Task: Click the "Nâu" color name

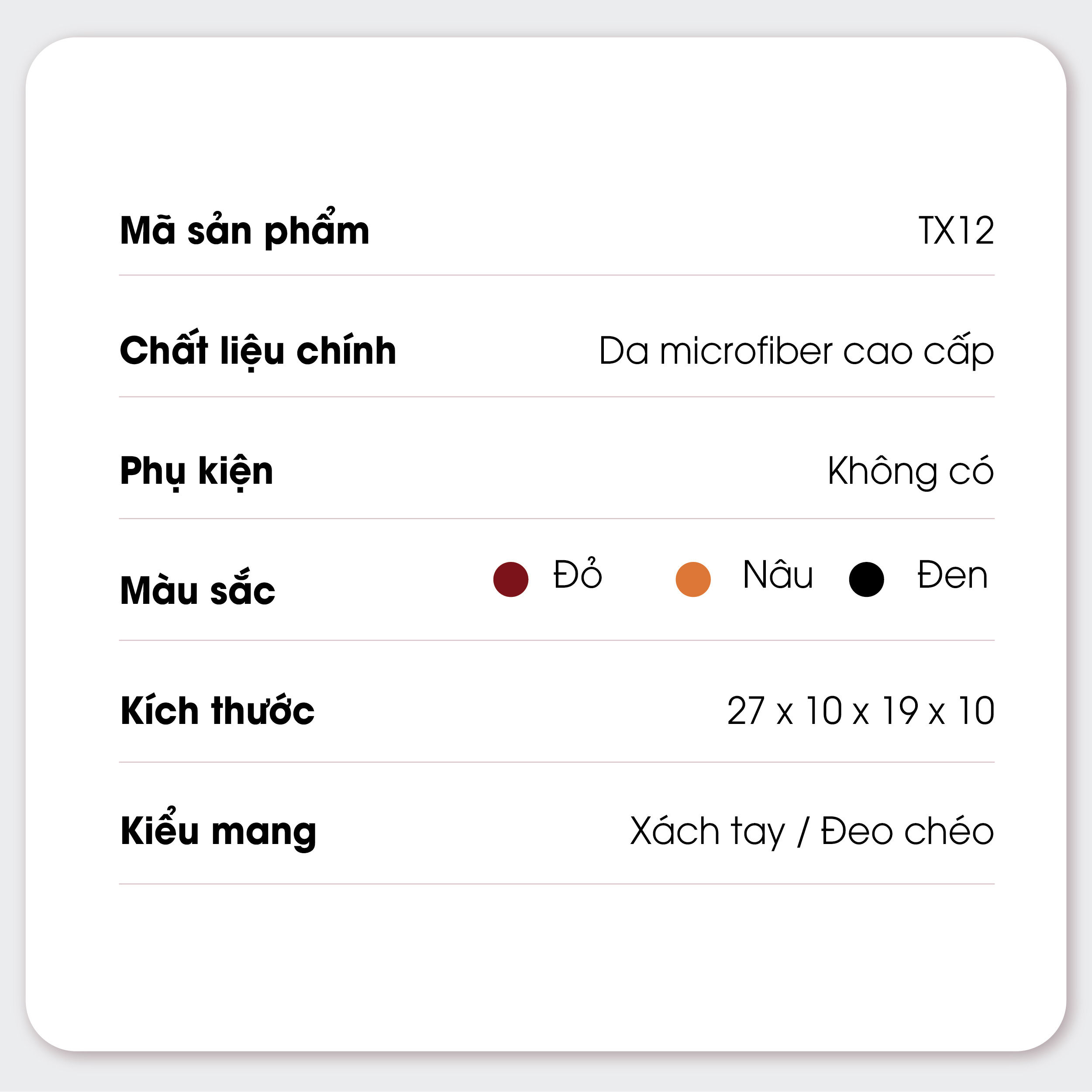Action: coord(778,575)
